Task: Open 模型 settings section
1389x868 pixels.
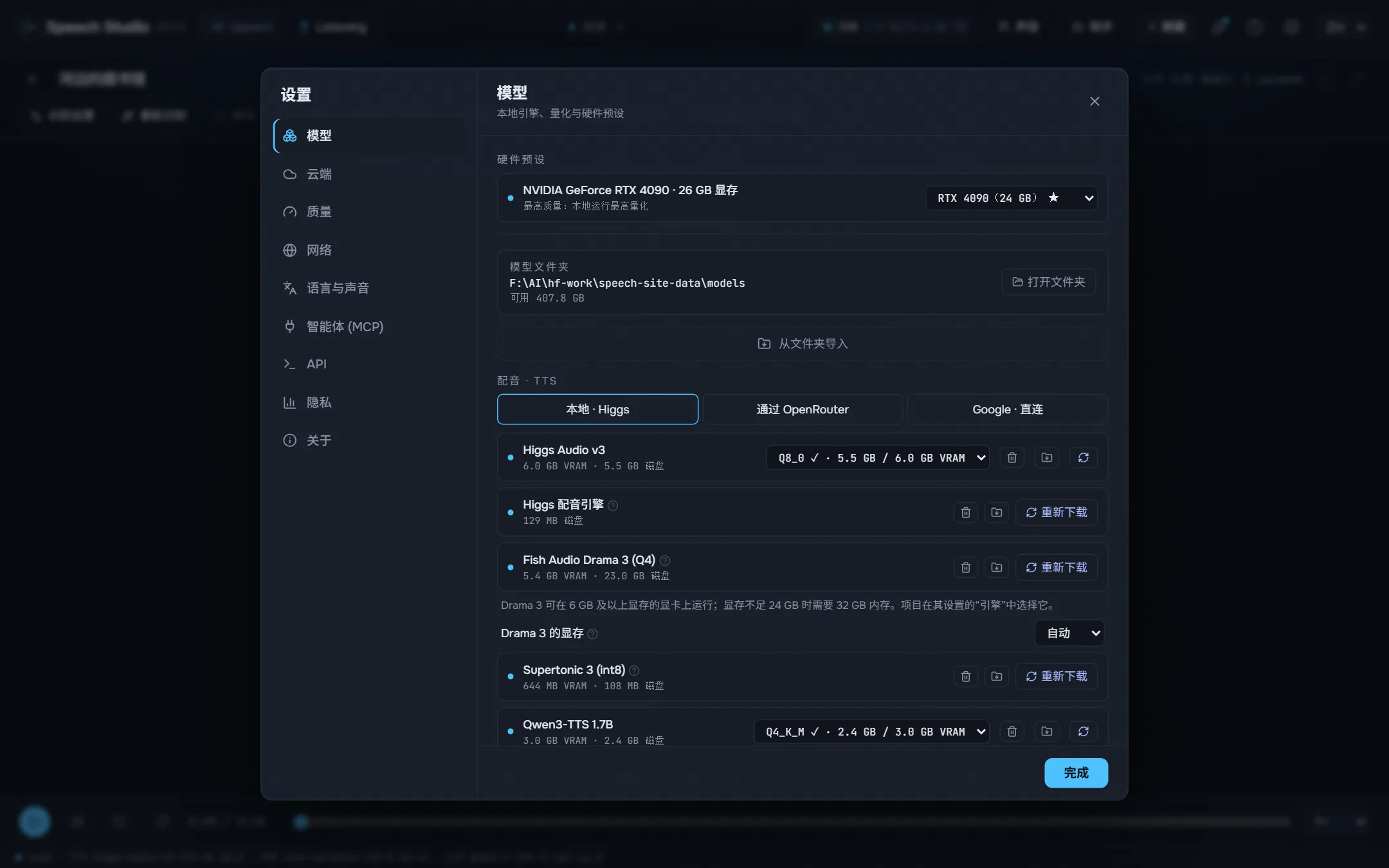Action: [x=369, y=136]
